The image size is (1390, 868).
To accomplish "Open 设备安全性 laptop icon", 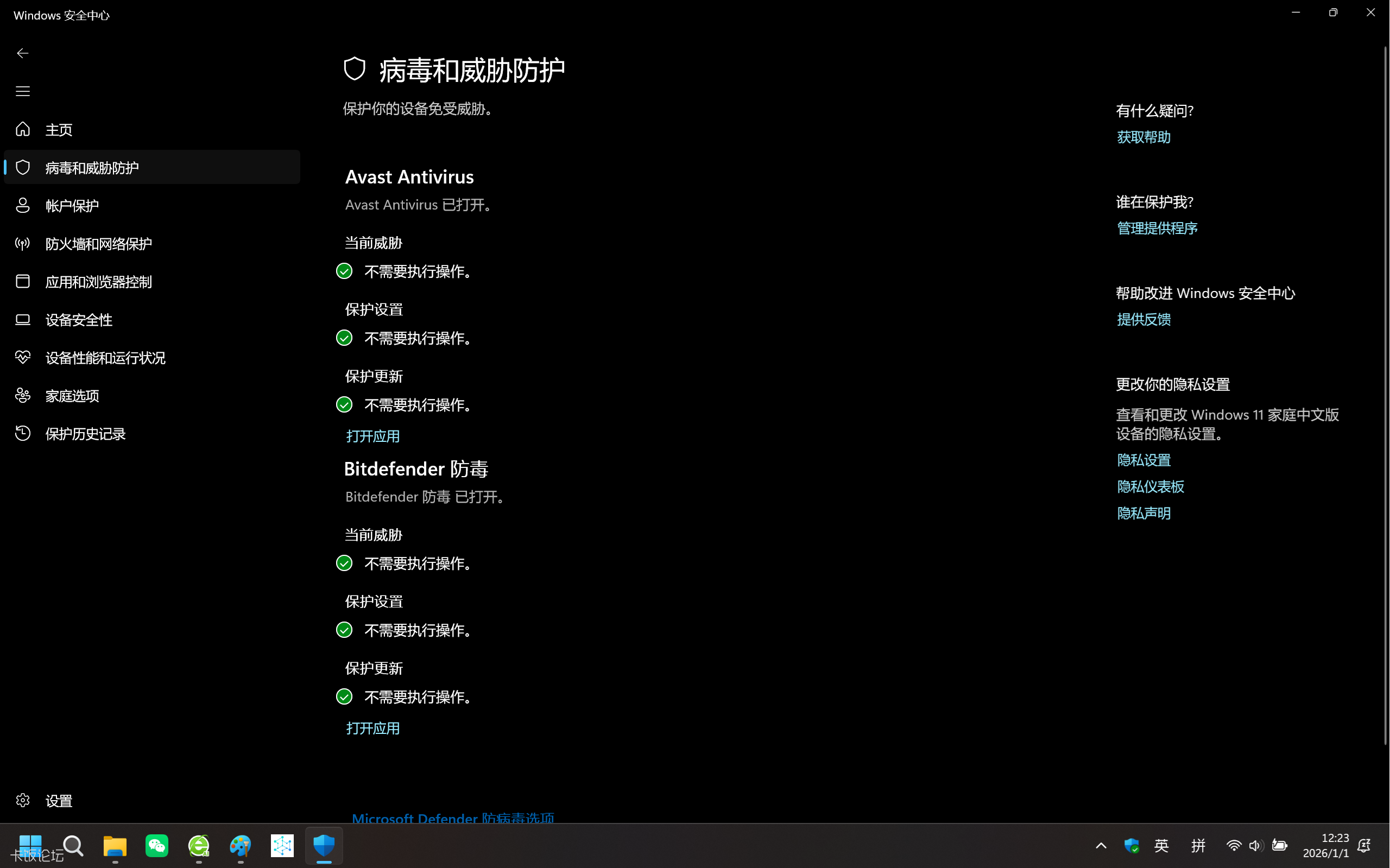I will click(x=22, y=320).
